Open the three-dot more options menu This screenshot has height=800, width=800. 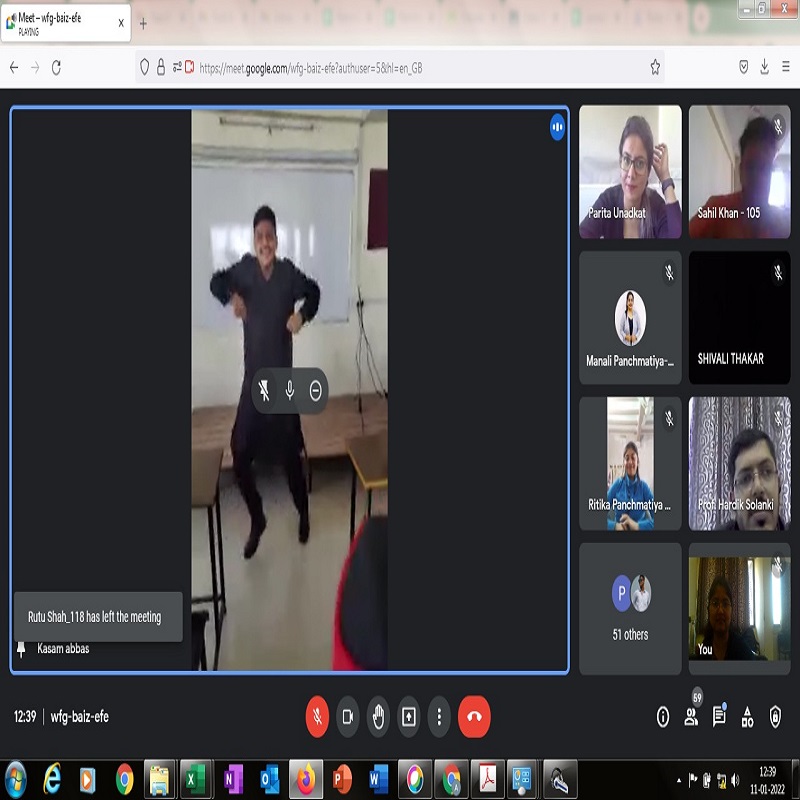tap(439, 717)
